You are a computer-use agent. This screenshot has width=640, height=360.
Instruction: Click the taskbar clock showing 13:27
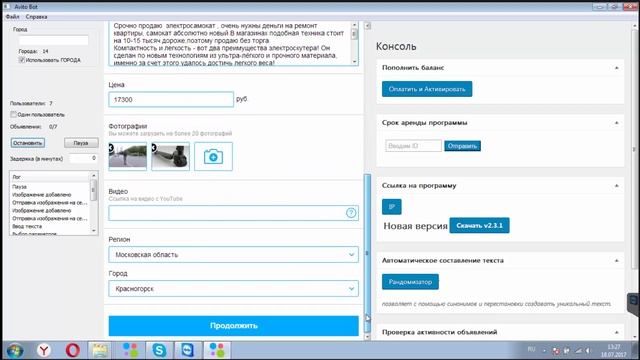coord(613,347)
